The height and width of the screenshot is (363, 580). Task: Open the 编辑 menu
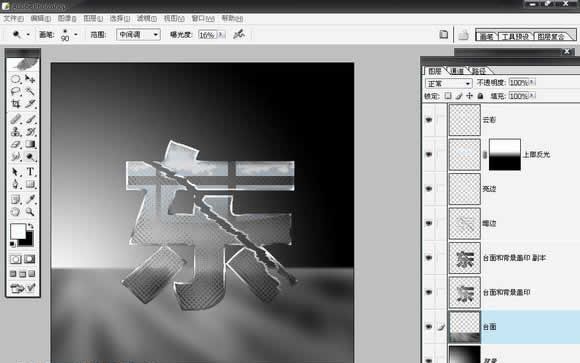pos(40,19)
